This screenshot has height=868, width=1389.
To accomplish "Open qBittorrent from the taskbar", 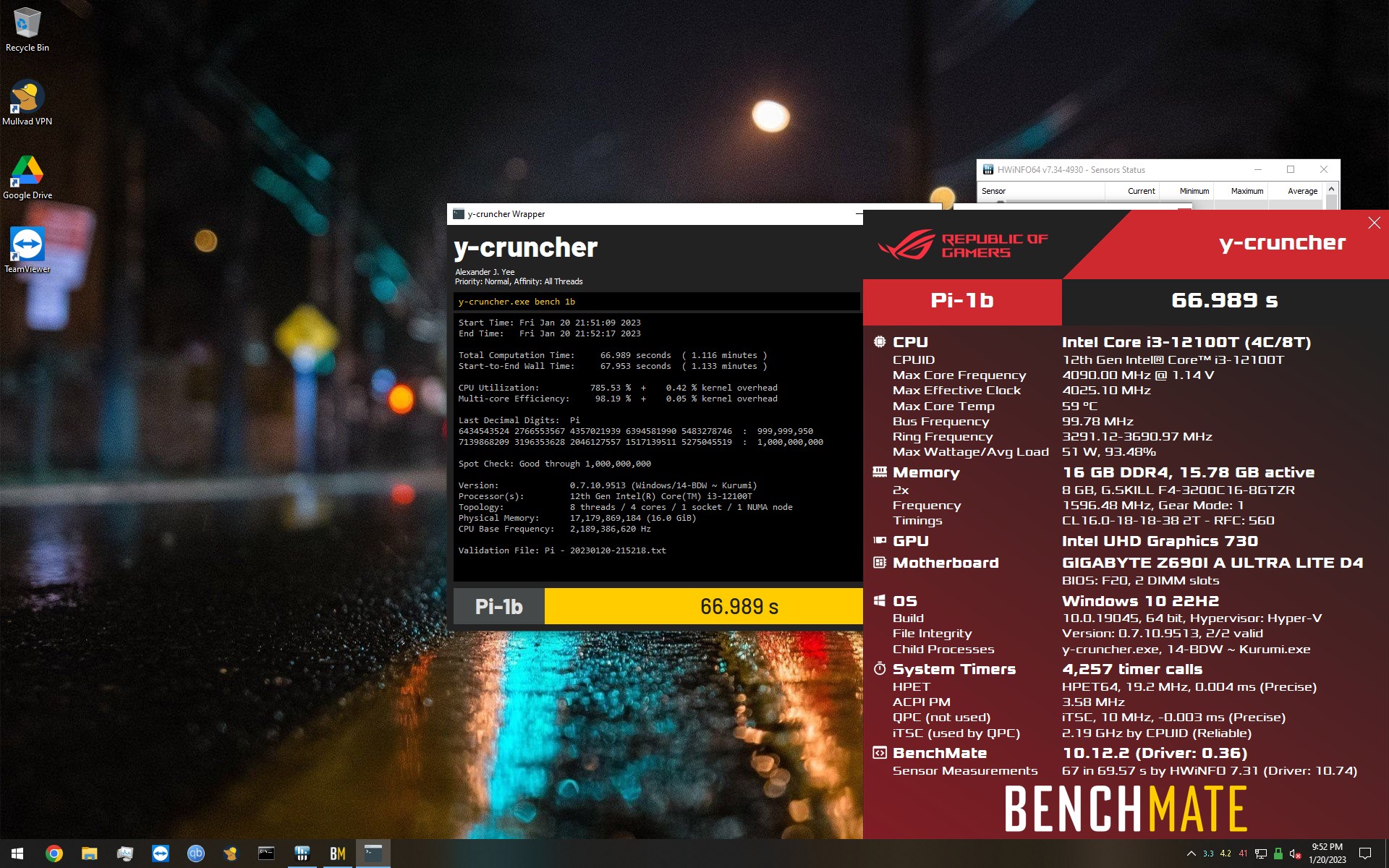I will coord(195,854).
